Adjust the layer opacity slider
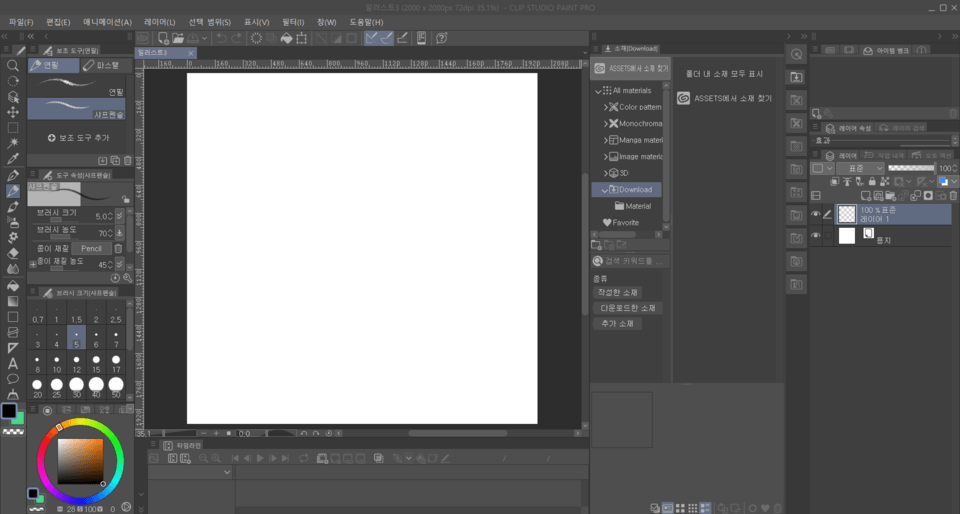 coord(911,168)
